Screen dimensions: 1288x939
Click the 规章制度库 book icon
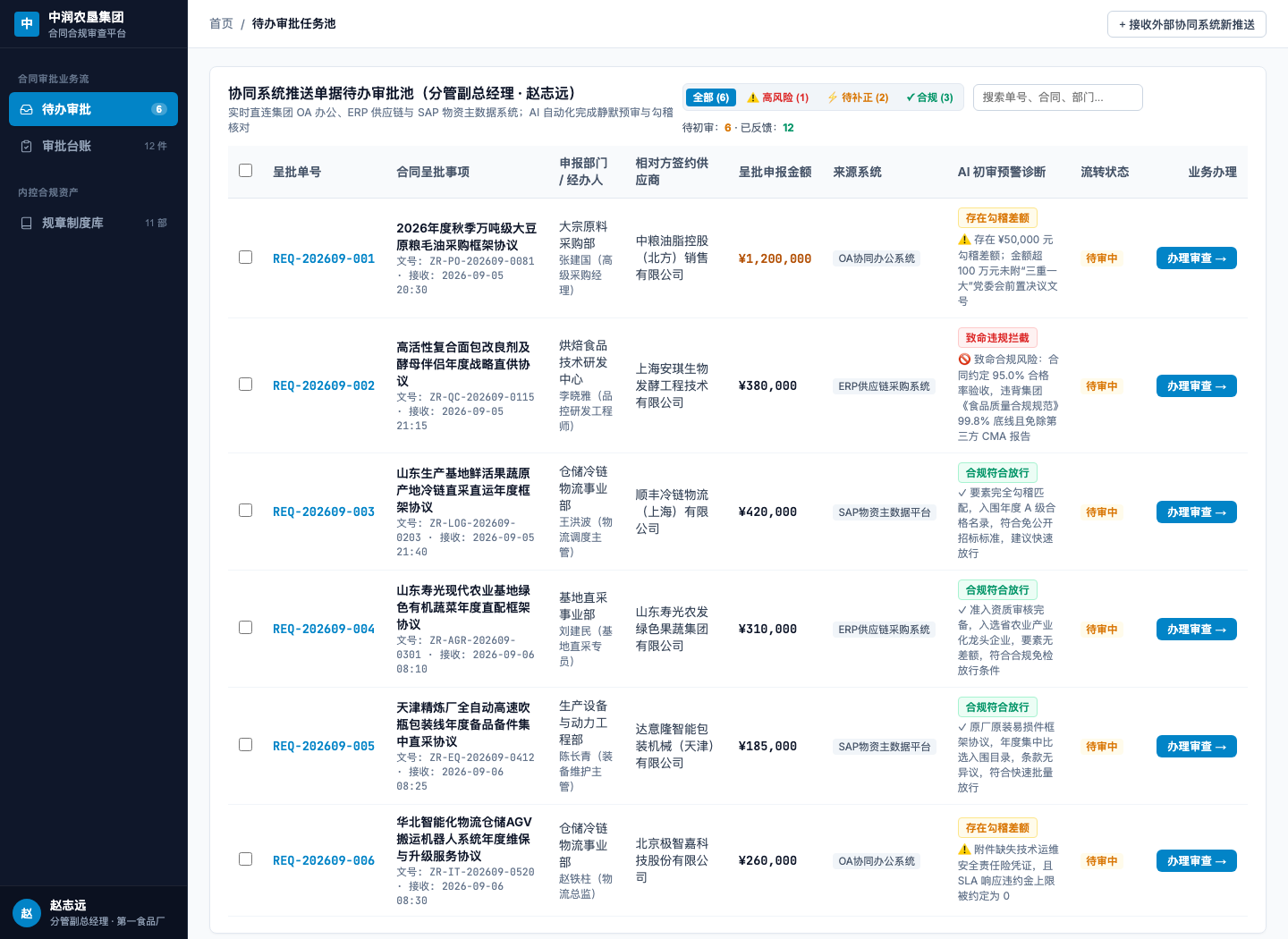point(27,223)
